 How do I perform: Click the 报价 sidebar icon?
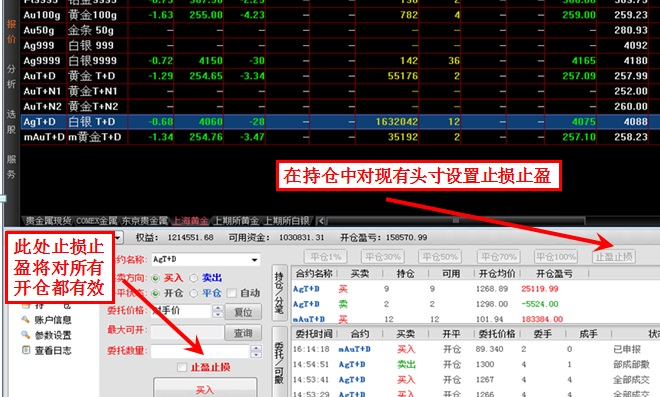(x=11, y=31)
